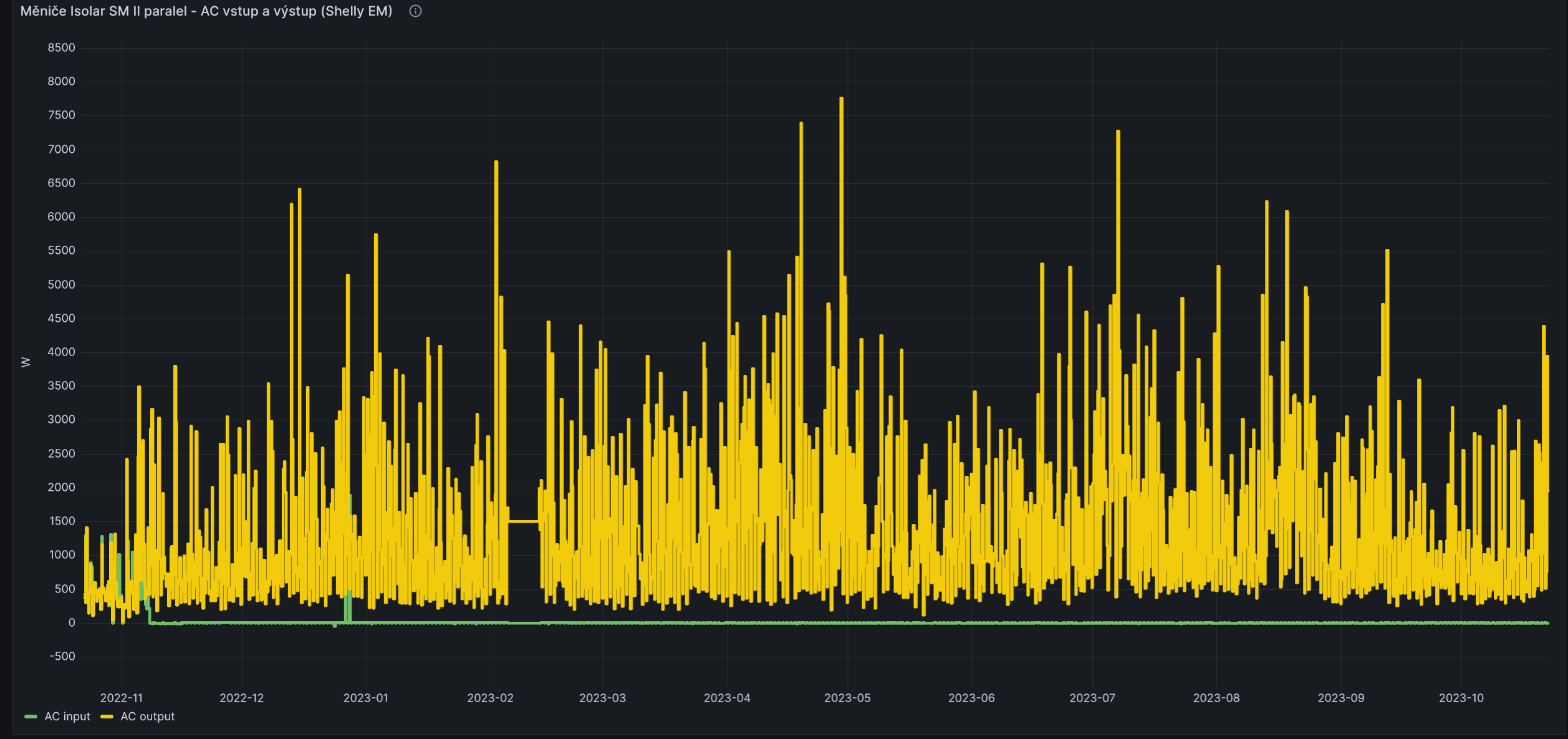
Task: Click the 2023-10 x-axis label
Action: pos(1461,698)
